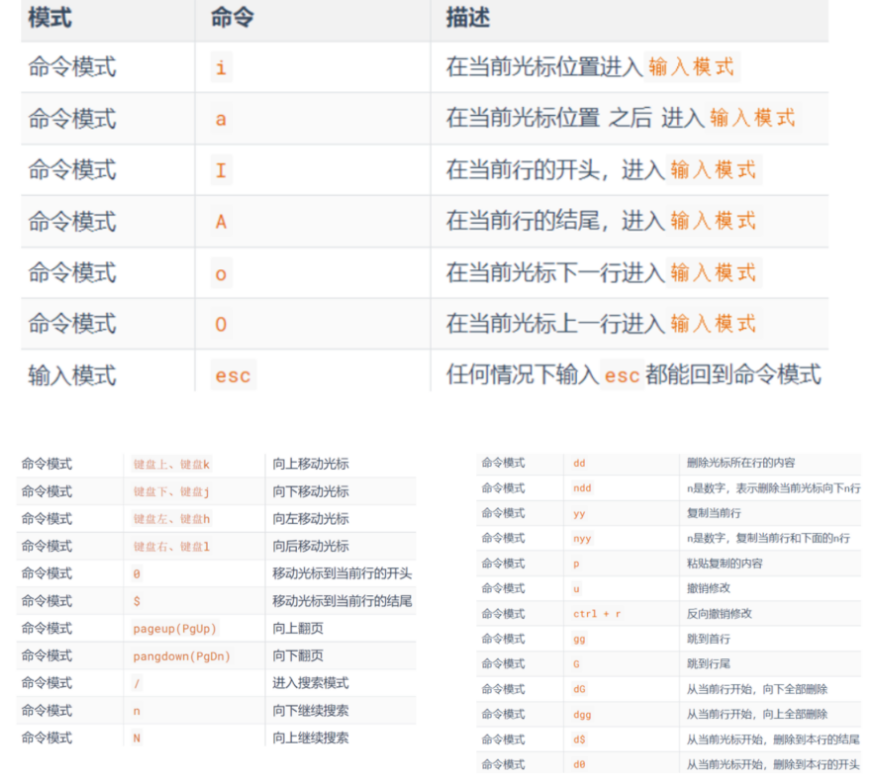Click the description '跳到首行'
881x776 pixels.
[709, 639]
